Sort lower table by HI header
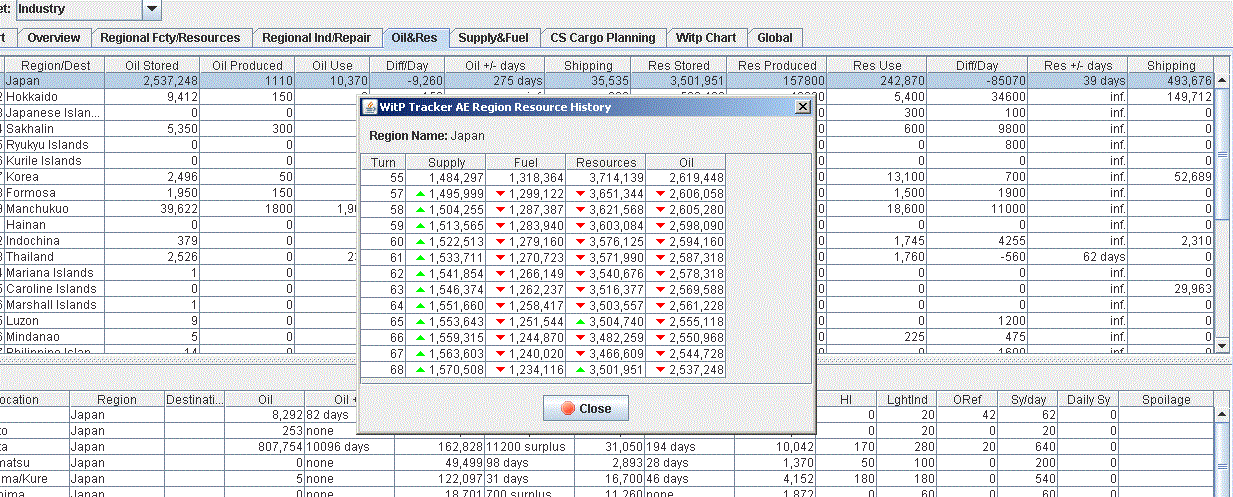 point(846,399)
